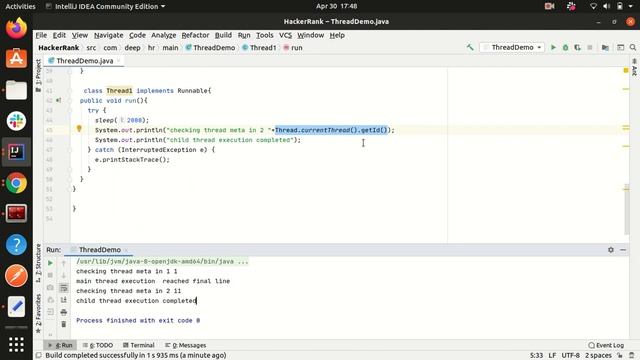Toggle the Project tool window stripe button
640x360 pixels.
[38, 76]
